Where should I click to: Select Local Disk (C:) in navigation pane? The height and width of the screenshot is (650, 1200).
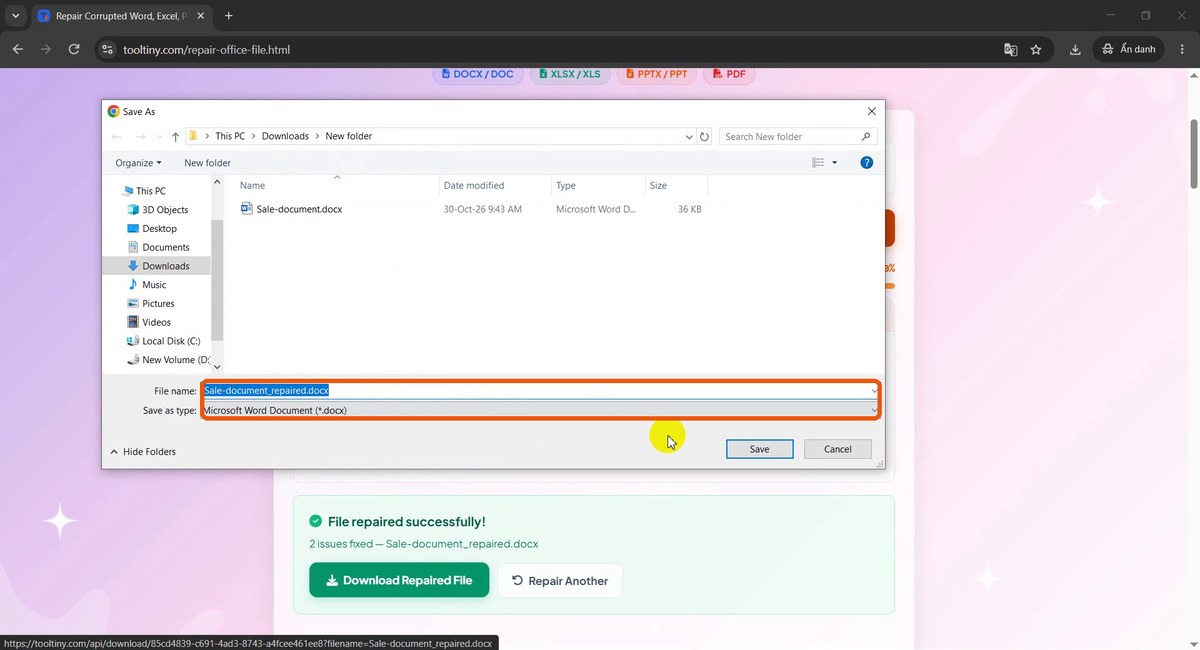click(171, 341)
